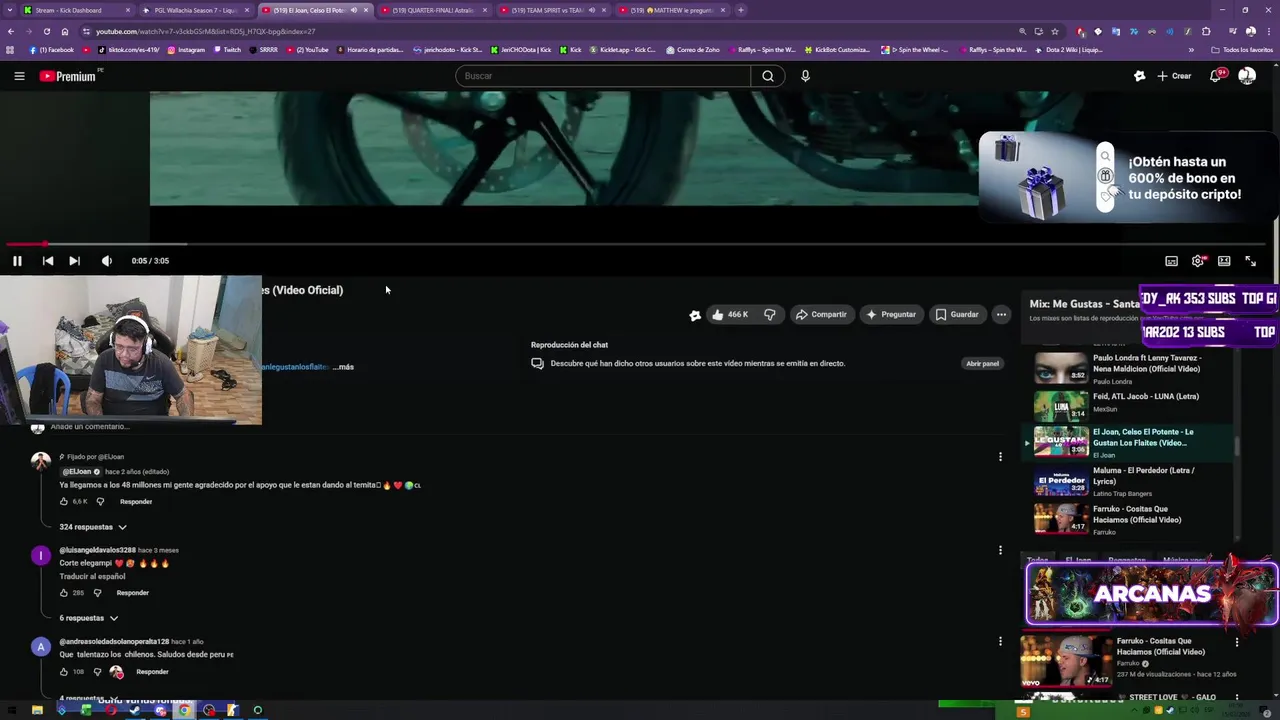The height and width of the screenshot is (720, 1280).
Task: Open Instagram bookmark
Action: (186, 50)
